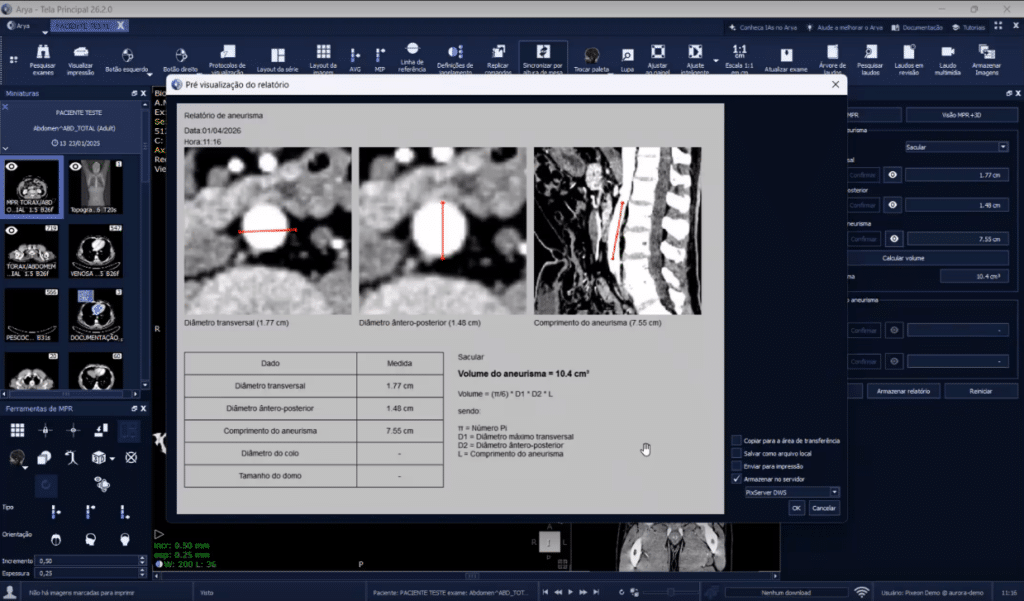1024x601 pixels.
Task: Click Ajustar ao painel tool
Action: (658, 59)
